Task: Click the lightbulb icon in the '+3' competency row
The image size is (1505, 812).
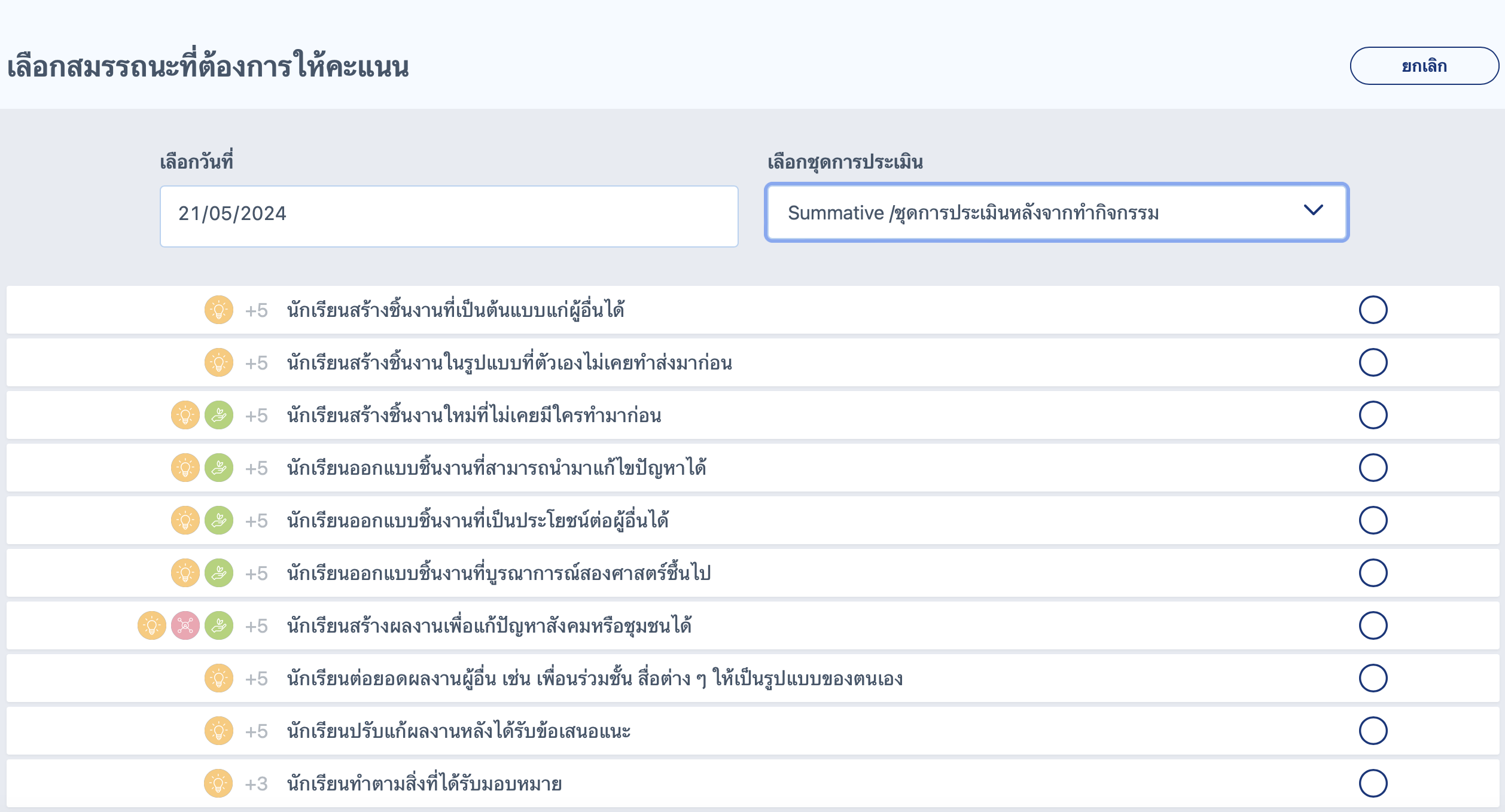Action: click(x=219, y=783)
